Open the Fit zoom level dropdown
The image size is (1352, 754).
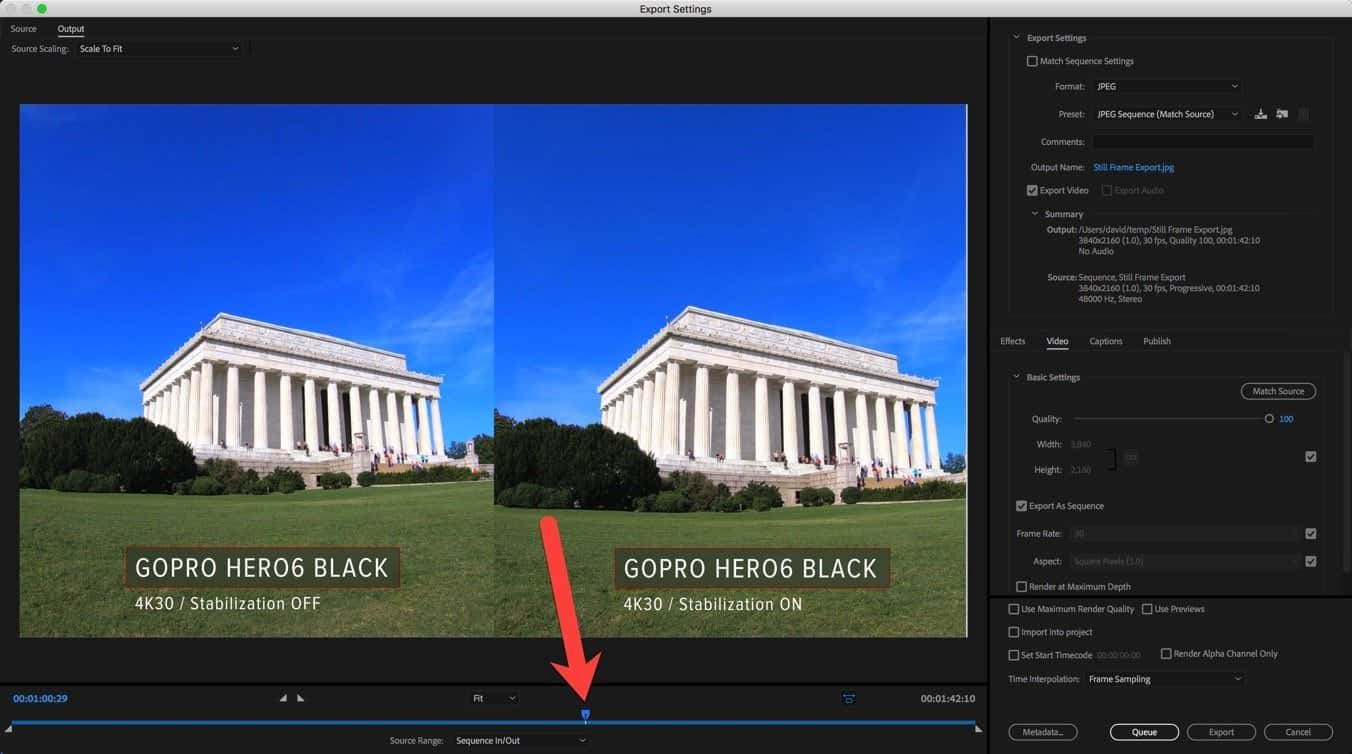coord(495,698)
